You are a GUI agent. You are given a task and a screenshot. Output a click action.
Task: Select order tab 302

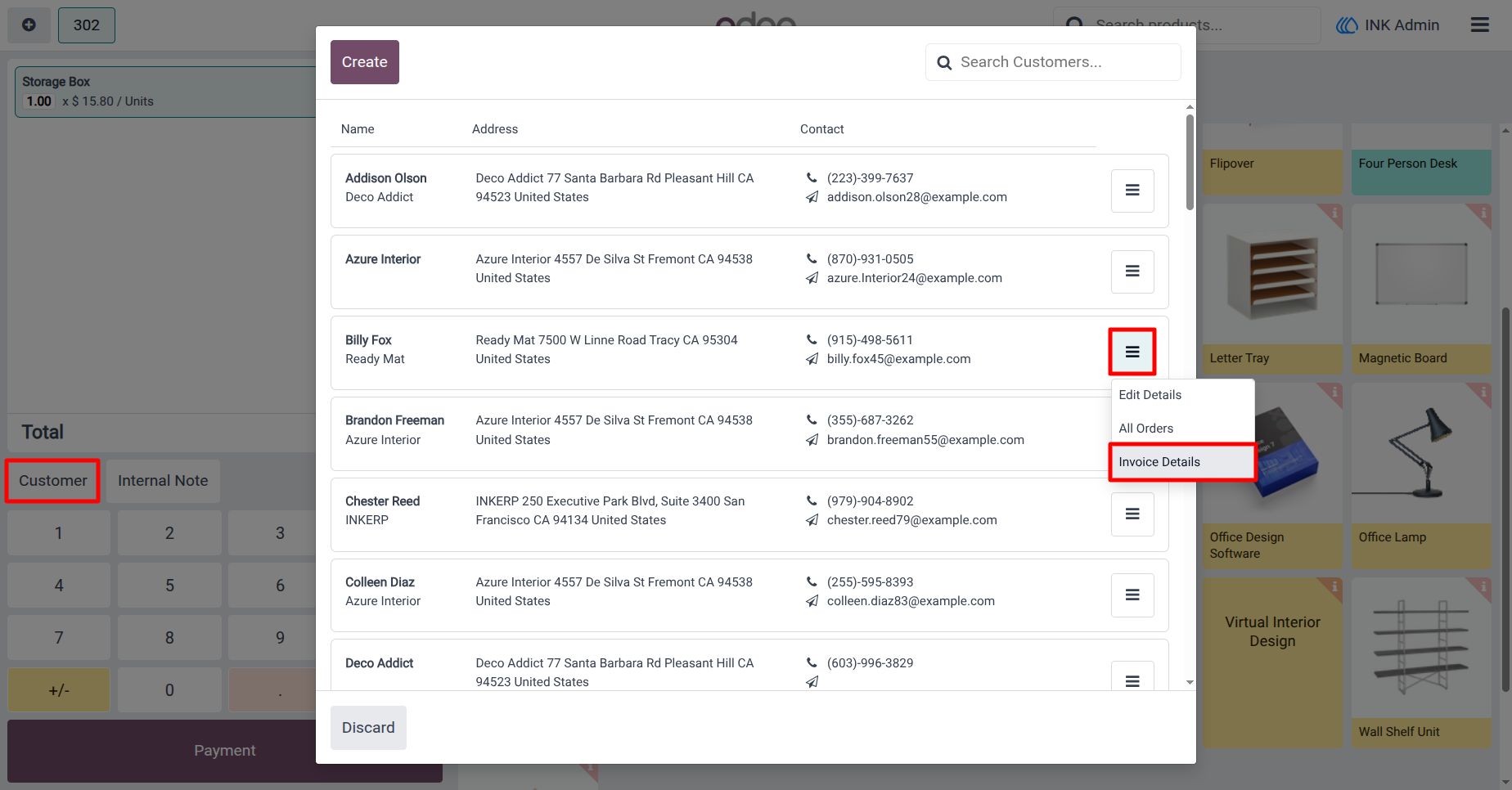(x=87, y=25)
